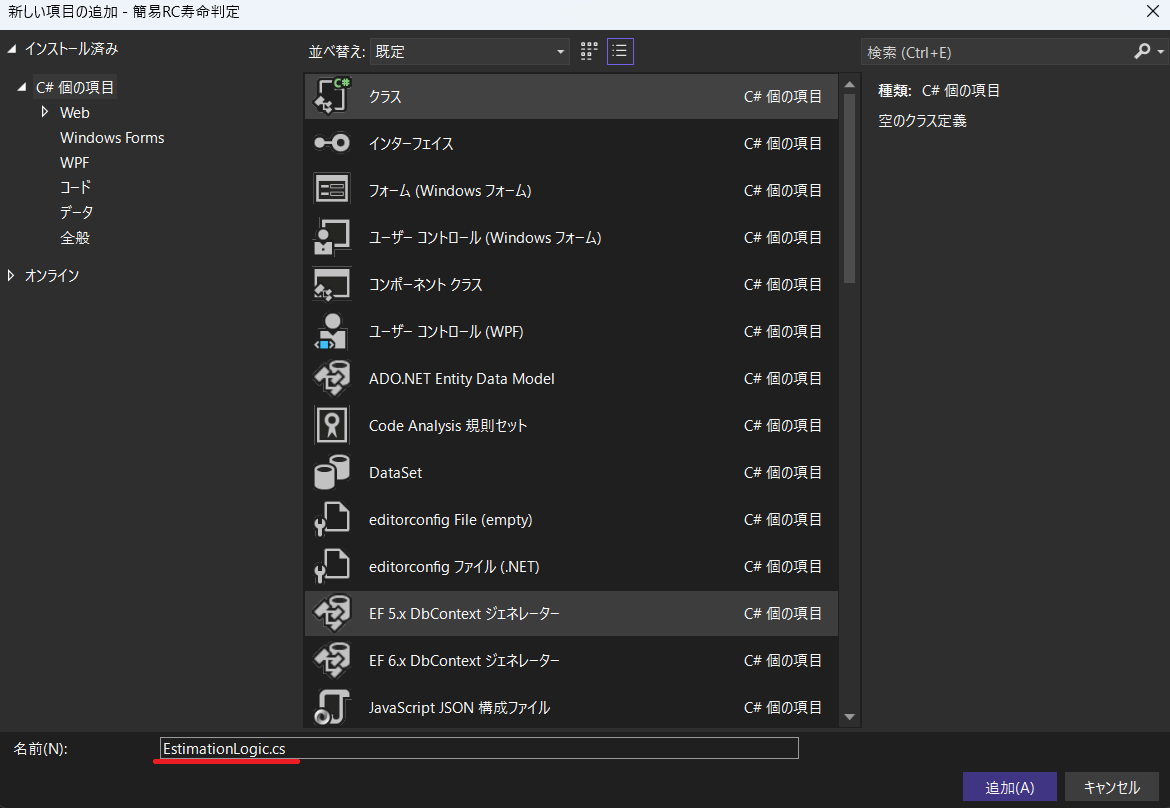Screen dimensions: 1170x808
Task: Click the キャンセル button
Action: point(1111,787)
